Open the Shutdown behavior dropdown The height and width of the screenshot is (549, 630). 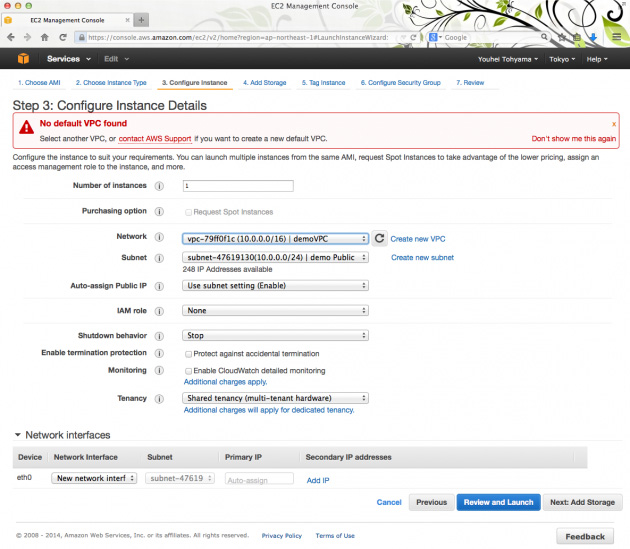(x=275, y=335)
